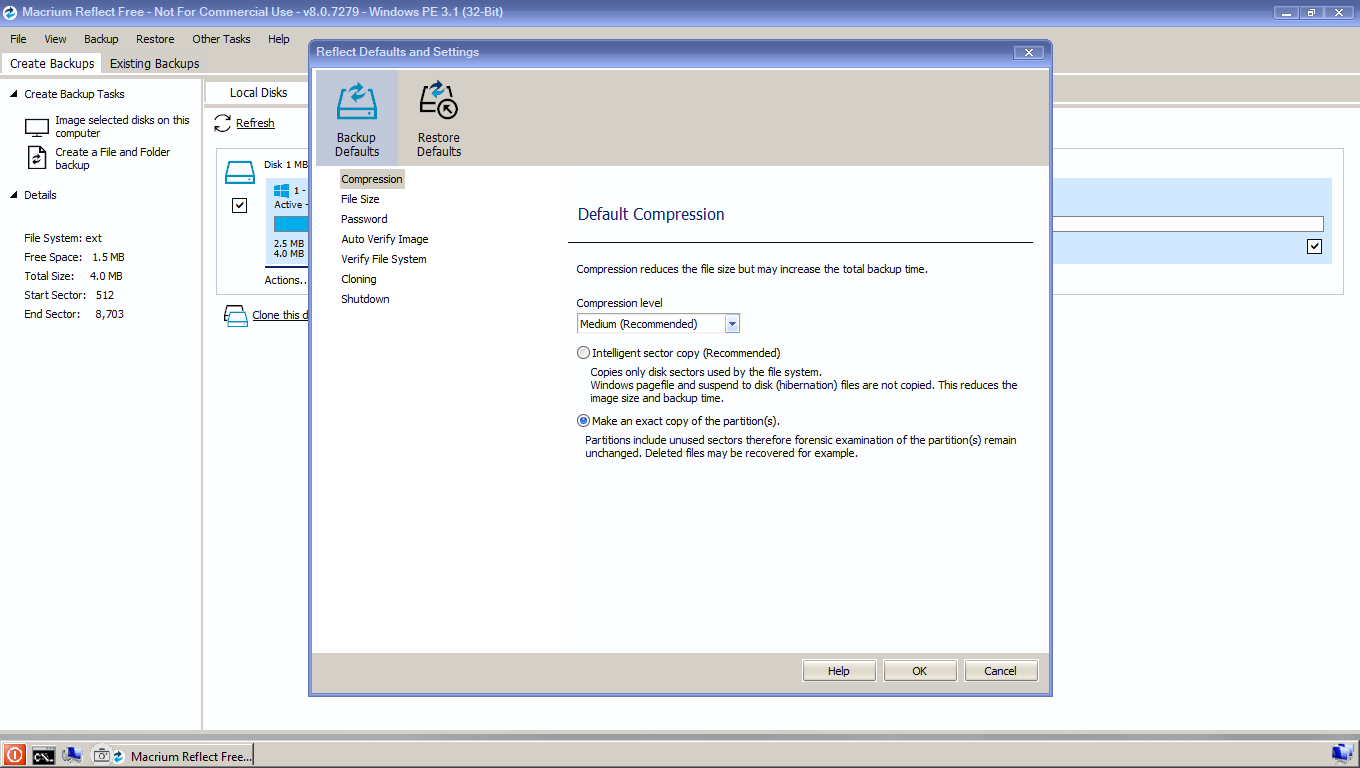
Task: Open the command prompt icon on the taskbar
Action: [43, 756]
